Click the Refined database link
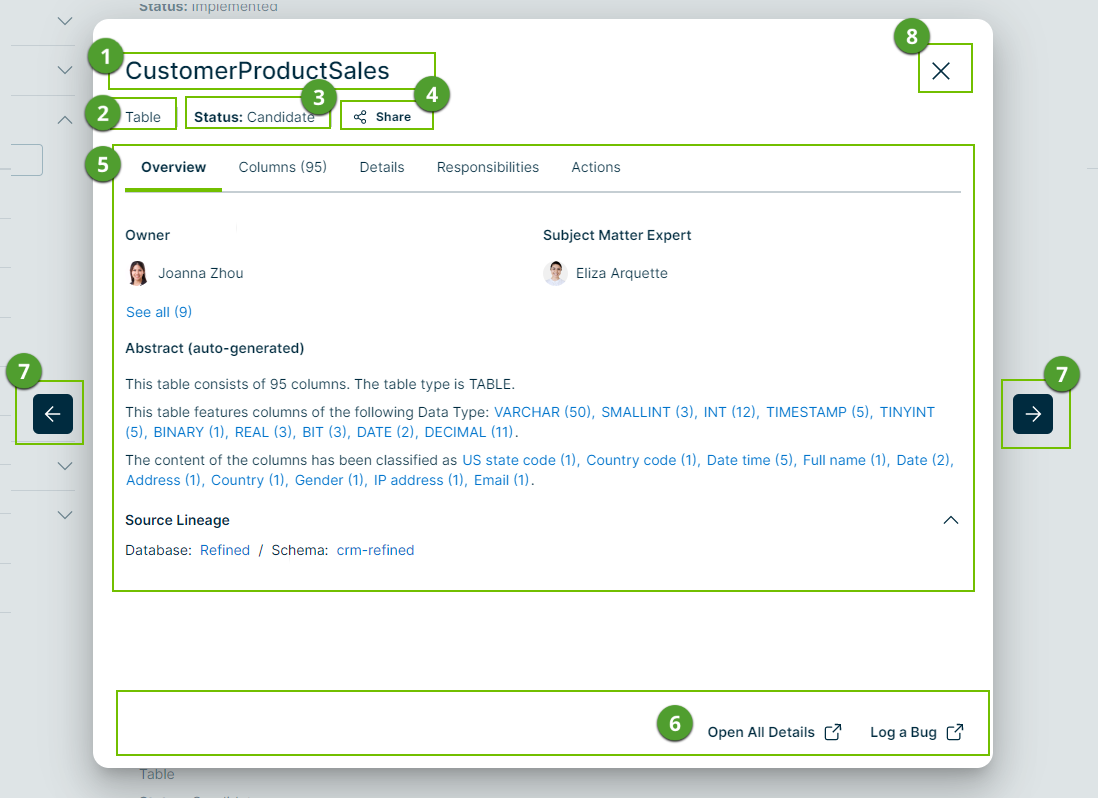The height and width of the screenshot is (798, 1098). [225, 550]
